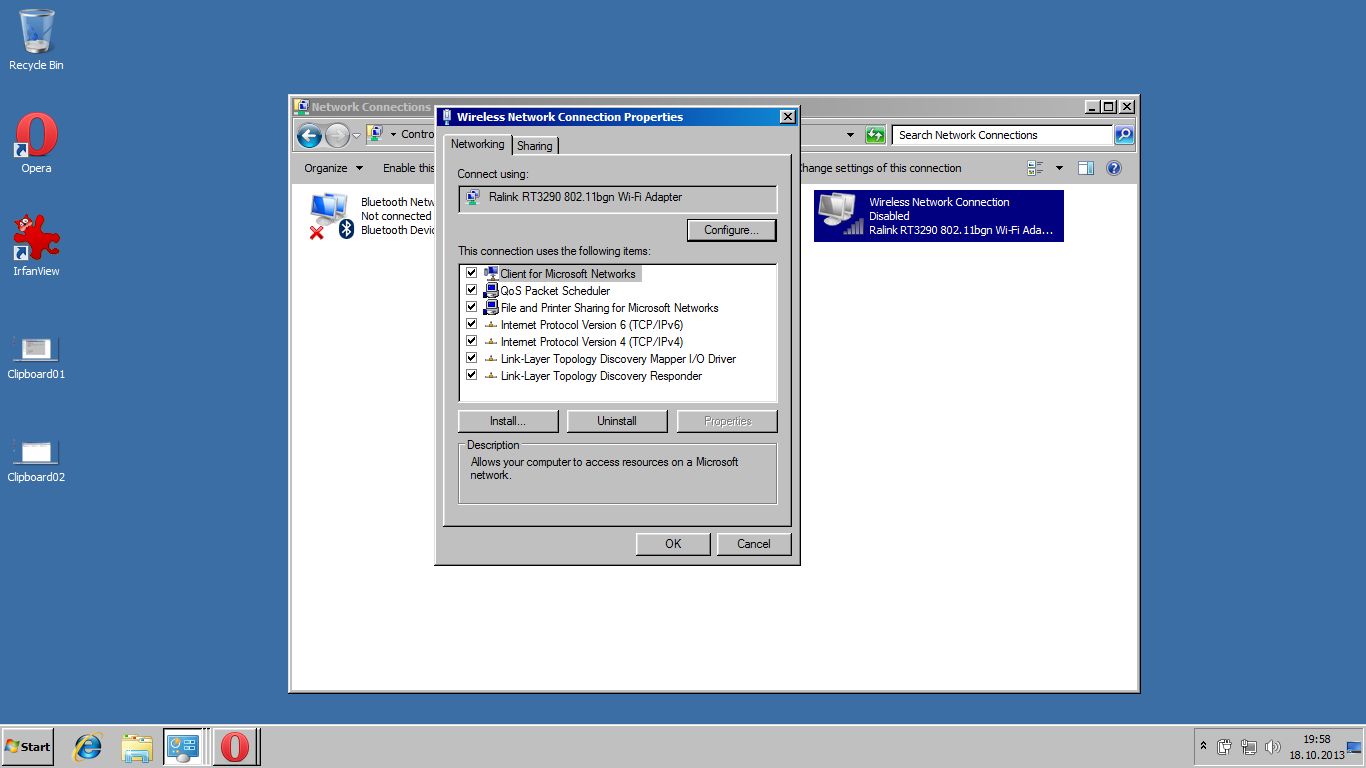1366x768 pixels.
Task: Click the Configure... button
Action: pos(732,230)
